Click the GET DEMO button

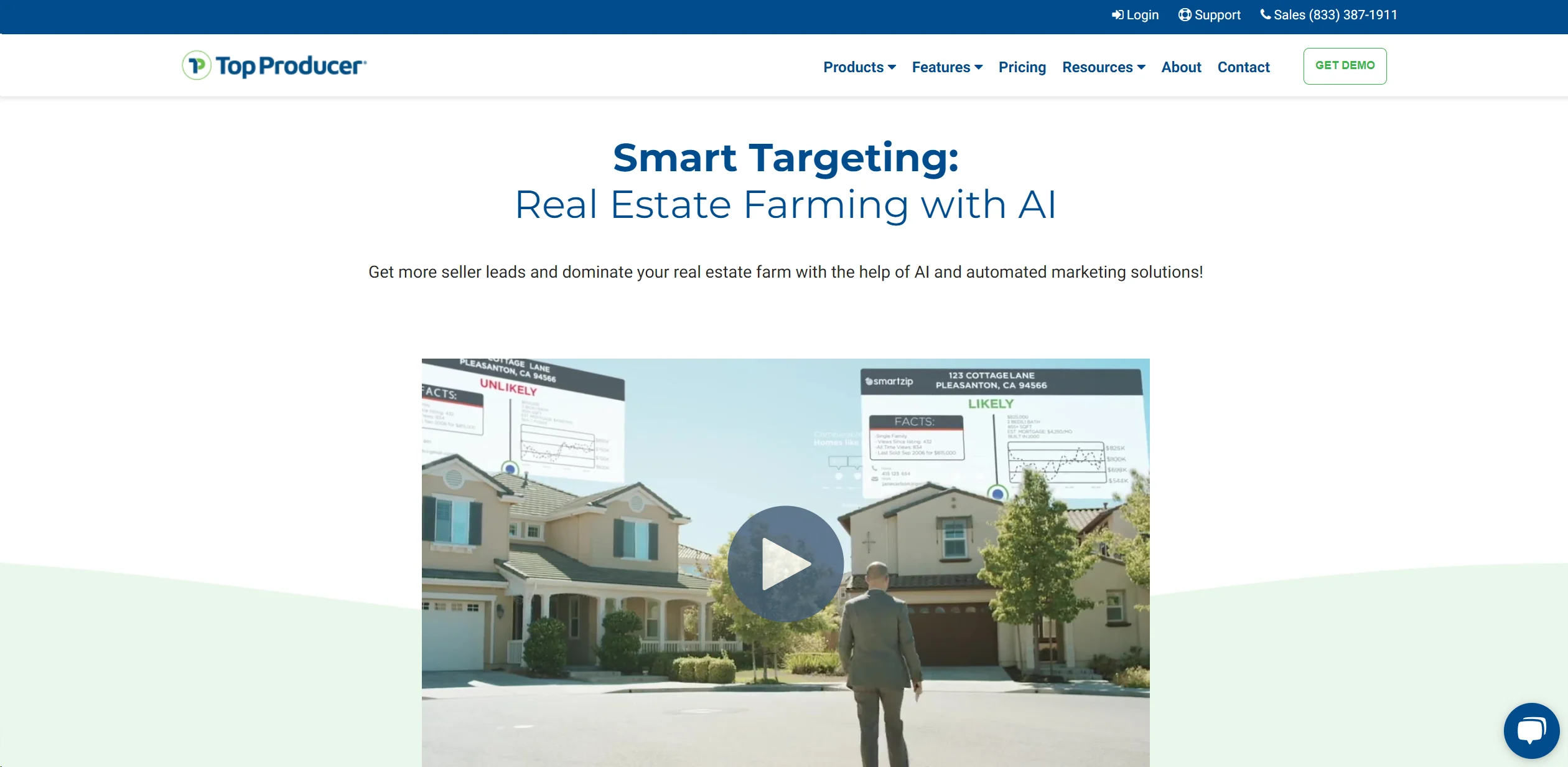1345,65
